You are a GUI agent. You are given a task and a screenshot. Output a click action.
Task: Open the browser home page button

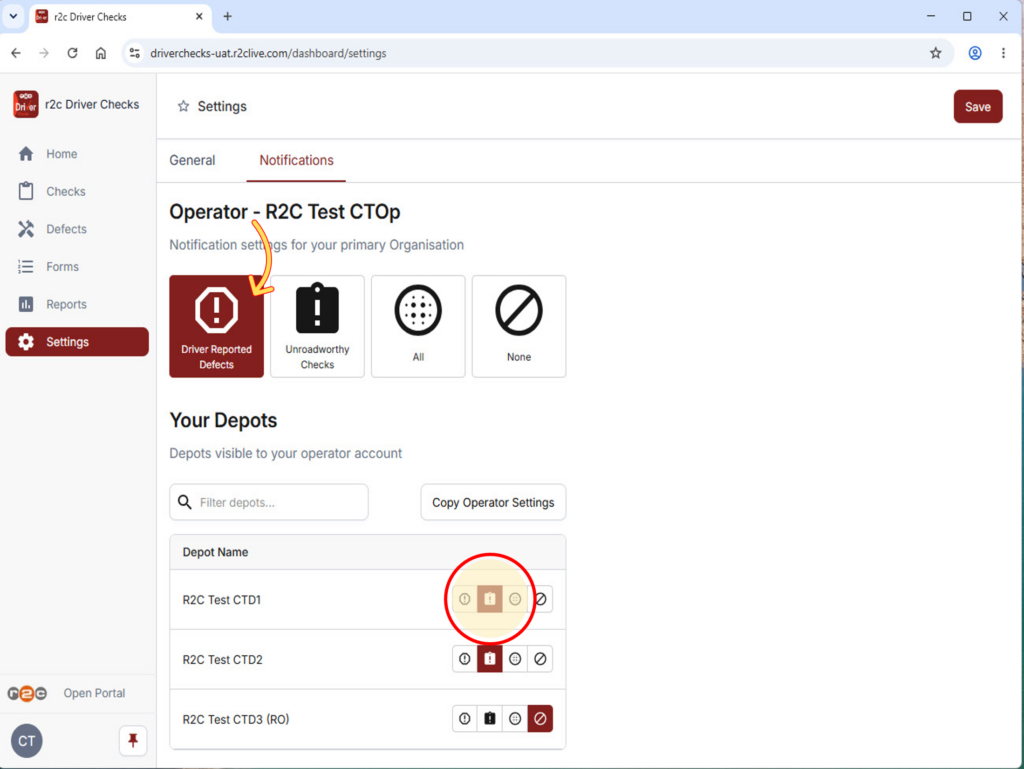pos(101,53)
